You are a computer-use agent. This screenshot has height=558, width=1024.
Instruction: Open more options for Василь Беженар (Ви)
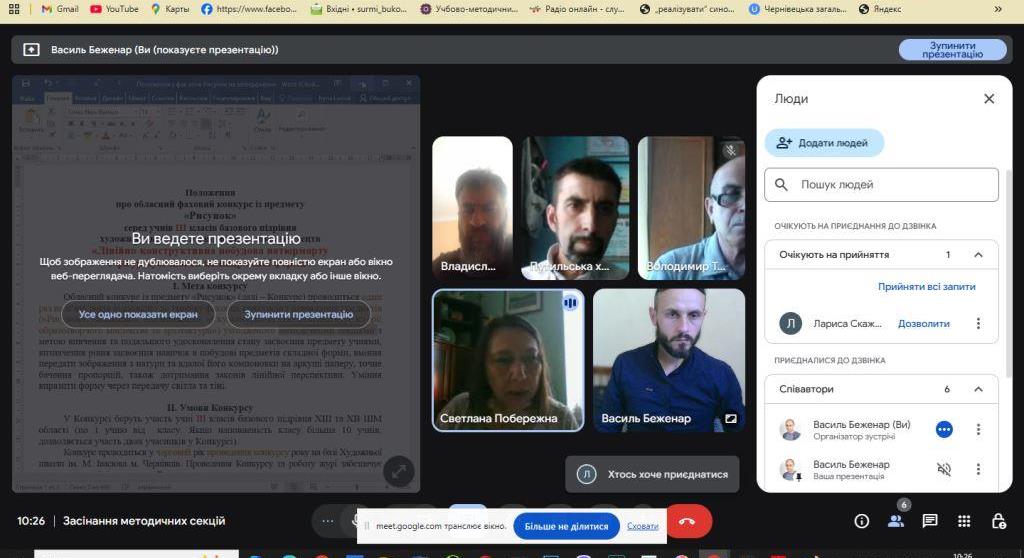coord(978,430)
